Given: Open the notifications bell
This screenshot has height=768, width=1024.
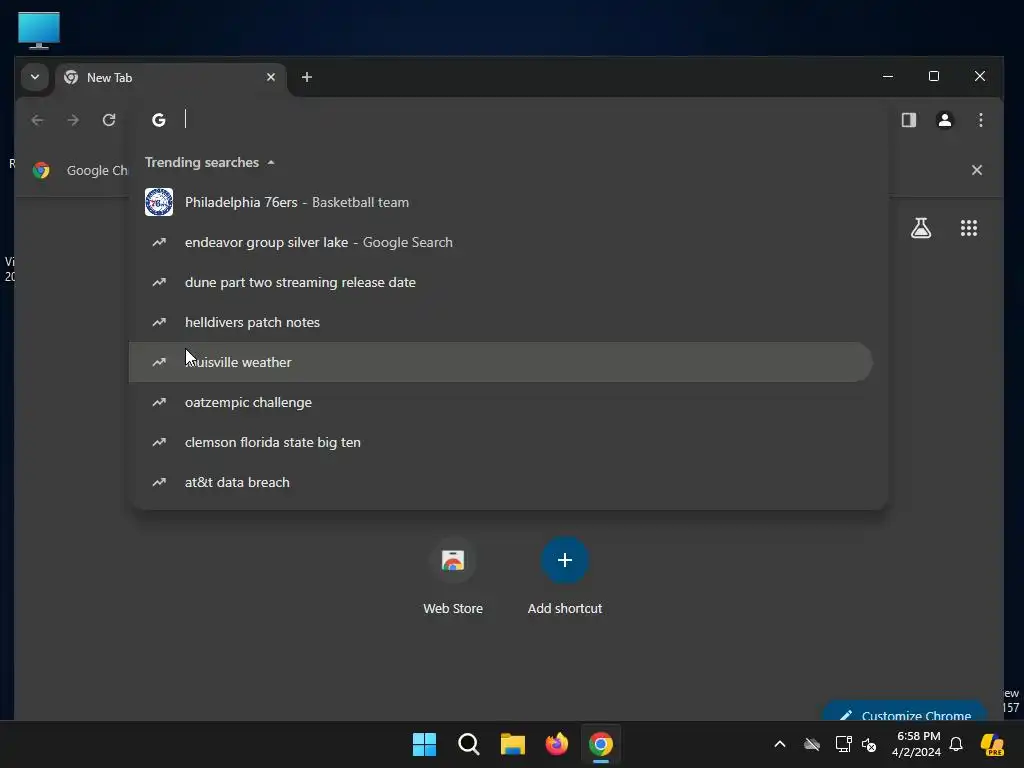Looking at the screenshot, I should [956, 744].
